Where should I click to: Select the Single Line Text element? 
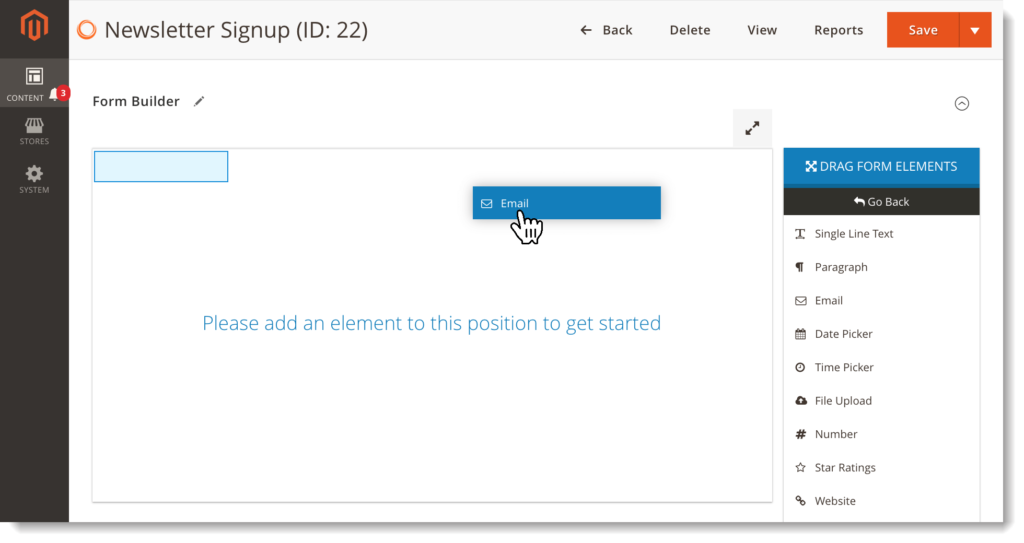853,234
